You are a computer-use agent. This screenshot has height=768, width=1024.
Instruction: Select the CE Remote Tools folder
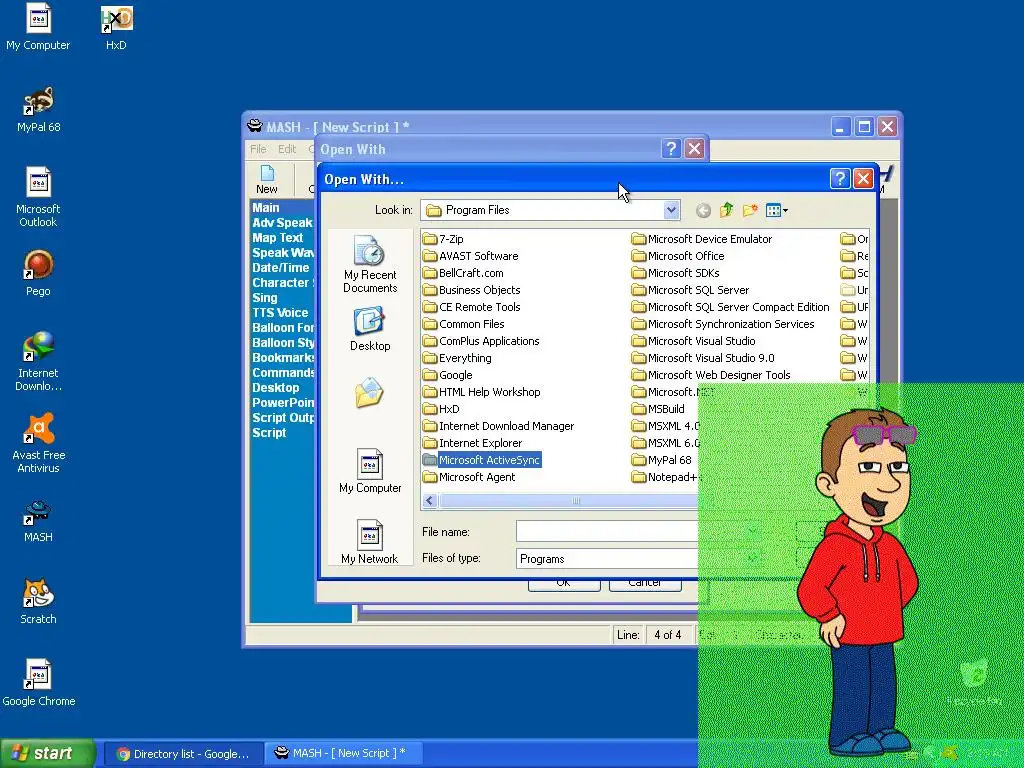point(472,307)
